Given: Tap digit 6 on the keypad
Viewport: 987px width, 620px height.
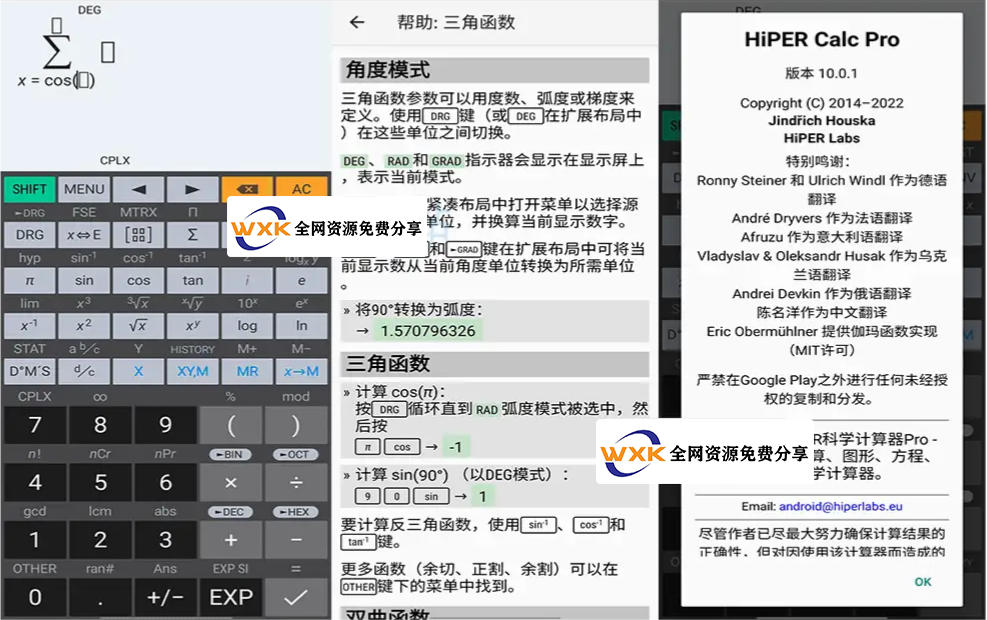Looking at the screenshot, I should [x=166, y=483].
